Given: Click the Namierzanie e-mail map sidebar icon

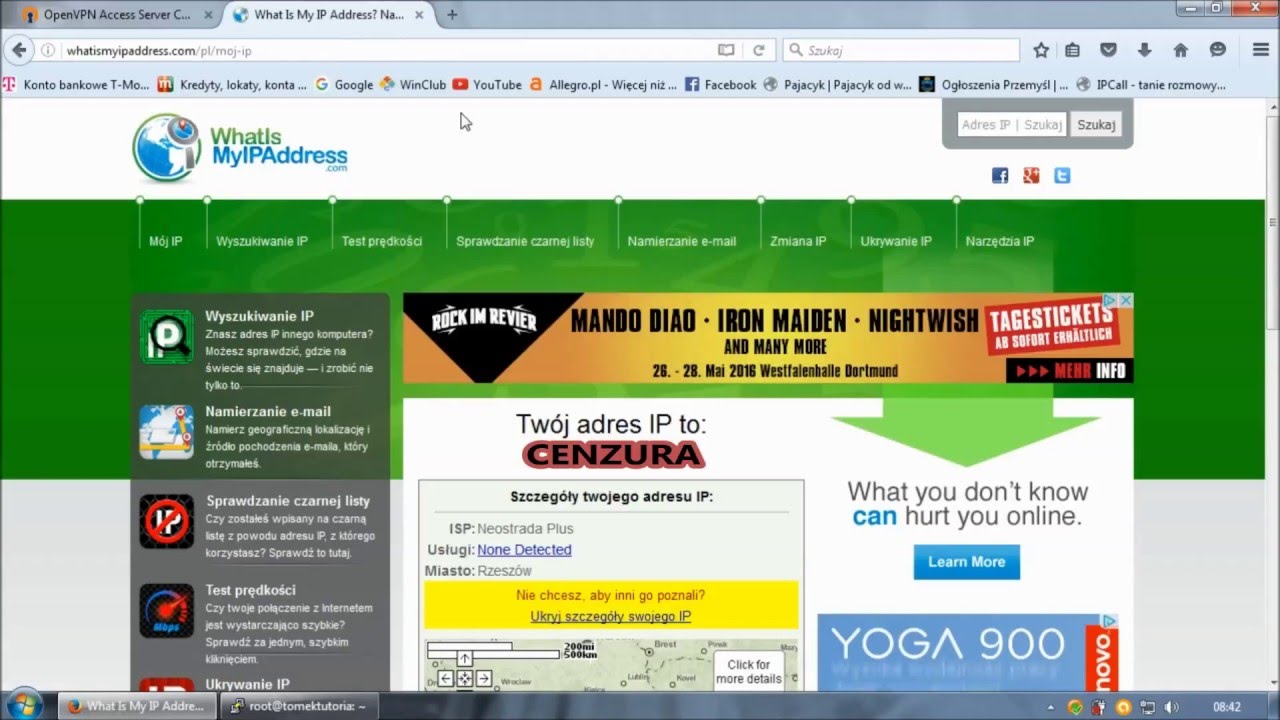Looking at the screenshot, I should [166, 431].
